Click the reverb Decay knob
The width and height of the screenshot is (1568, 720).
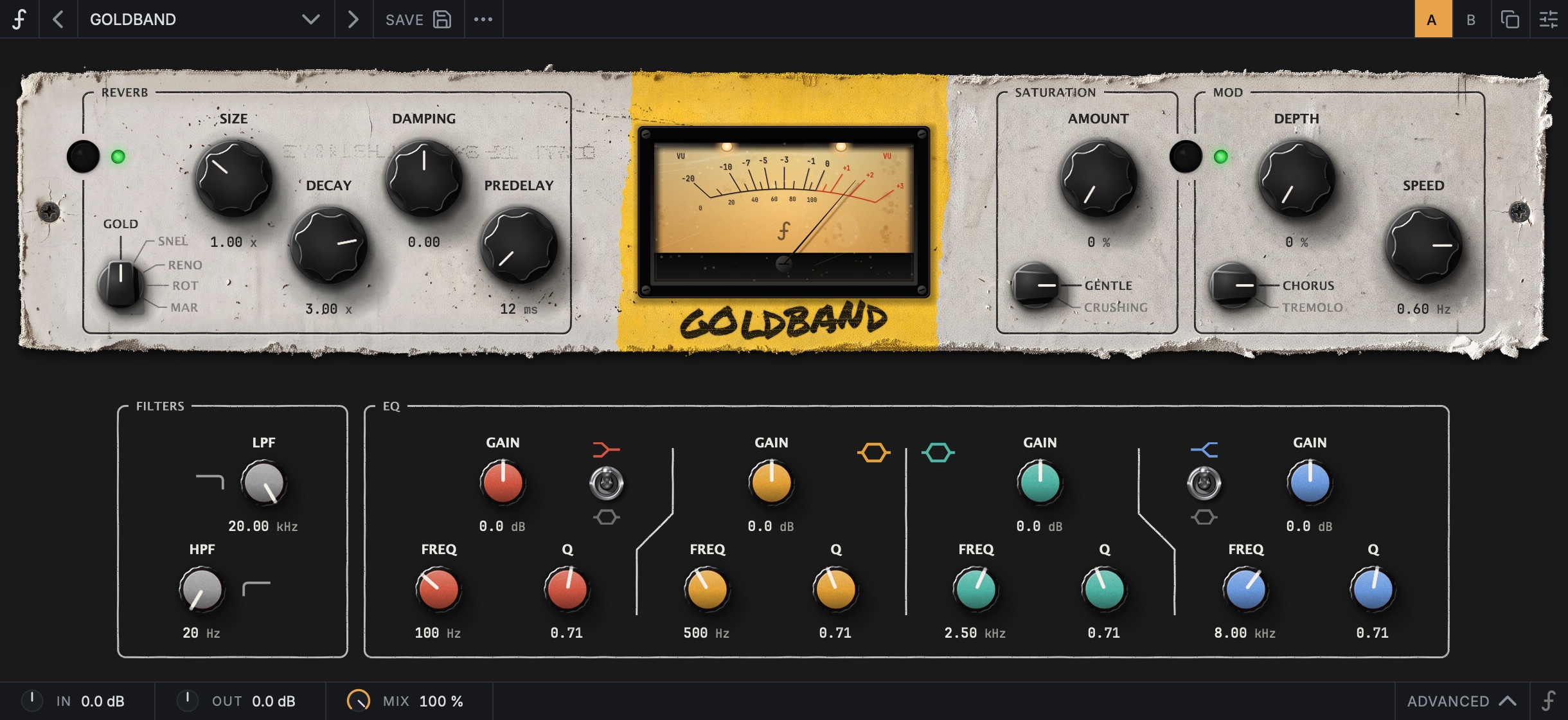(x=328, y=245)
